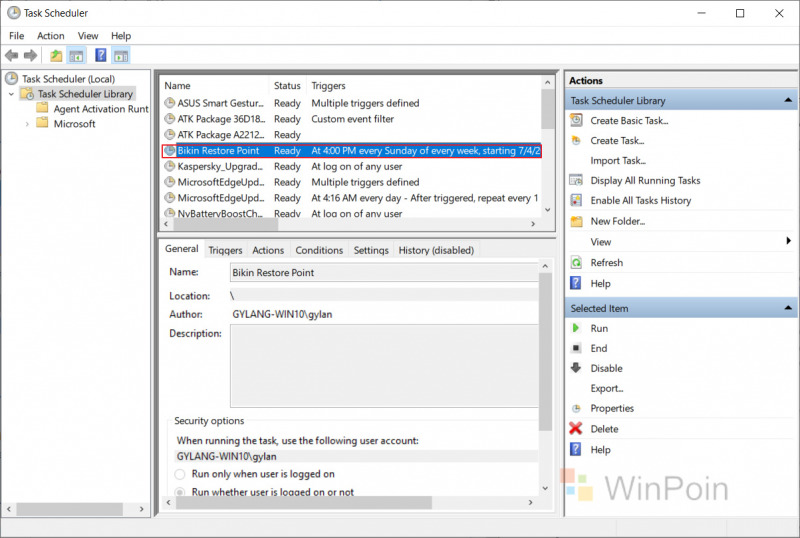The width and height of the screenshot is (800, 538).
Task: Sort tasks by the Status column header
Action: 287,86
